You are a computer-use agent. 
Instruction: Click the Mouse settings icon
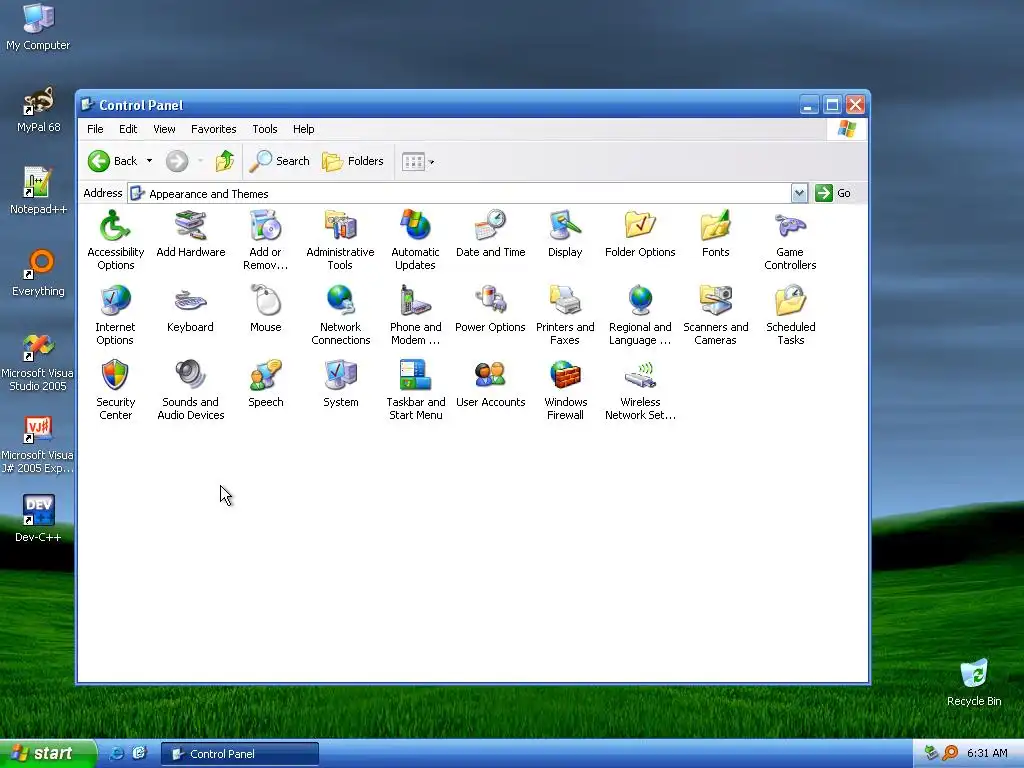tap(265, 309)
